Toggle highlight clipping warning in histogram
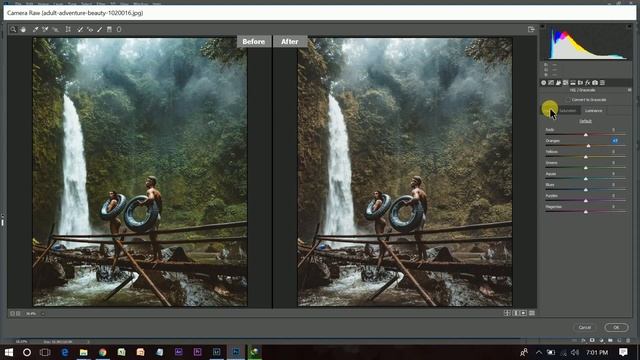Screen dimensions: 640x360 629,27
